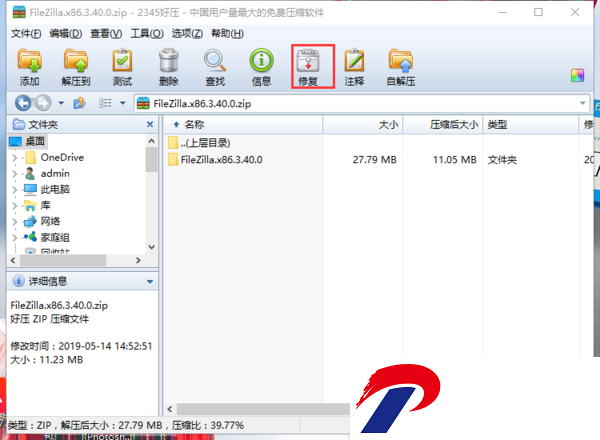This screenshot has height=440, width=600.
Task: Click the 注释 (Comment) toolbar icon
Action: point(354,67)
